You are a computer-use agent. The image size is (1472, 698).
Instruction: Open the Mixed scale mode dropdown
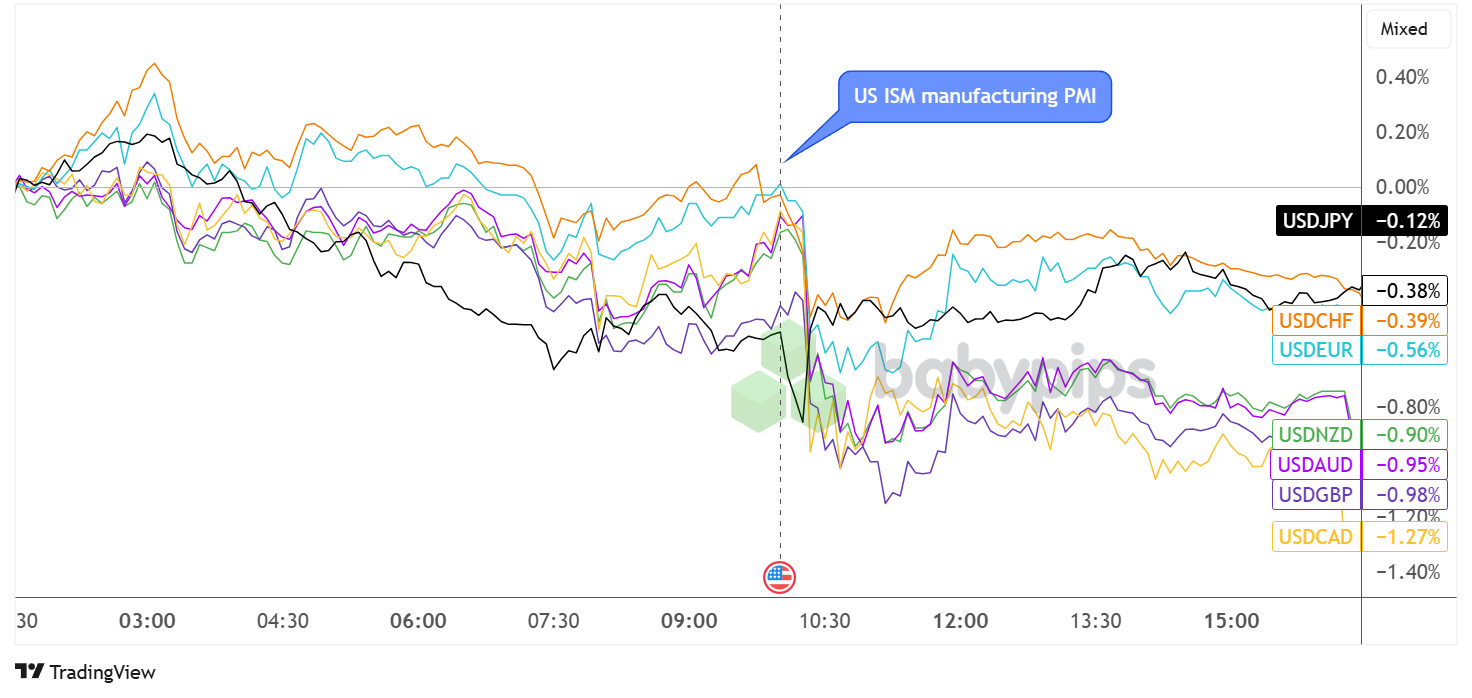[1404, 29]
